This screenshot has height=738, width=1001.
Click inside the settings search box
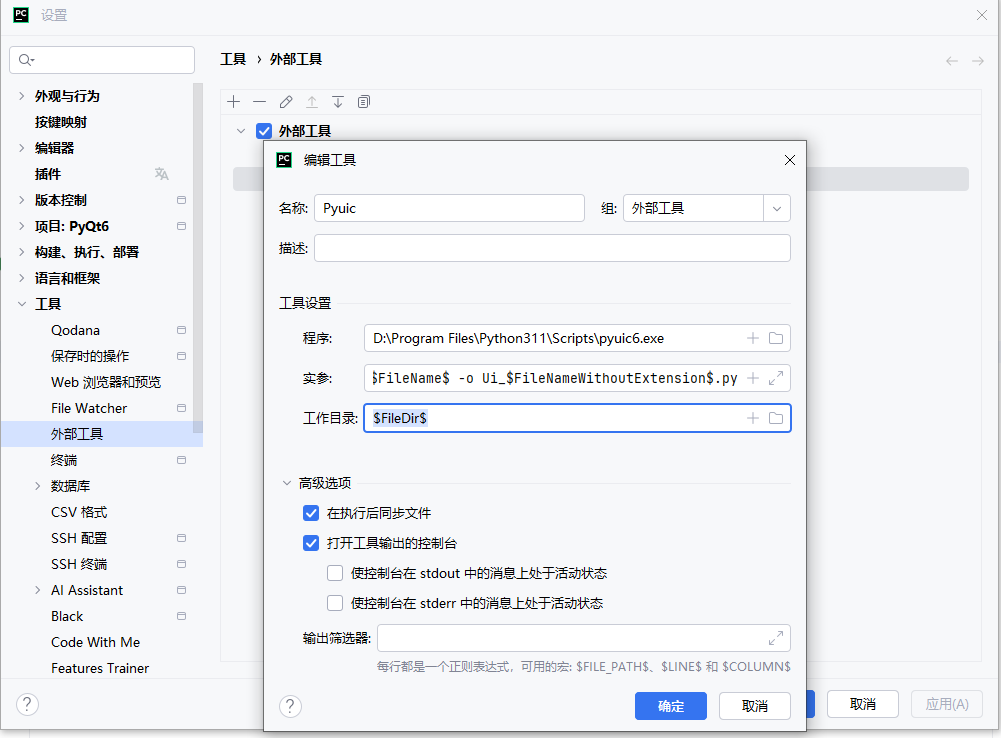[x=101, y=59]
